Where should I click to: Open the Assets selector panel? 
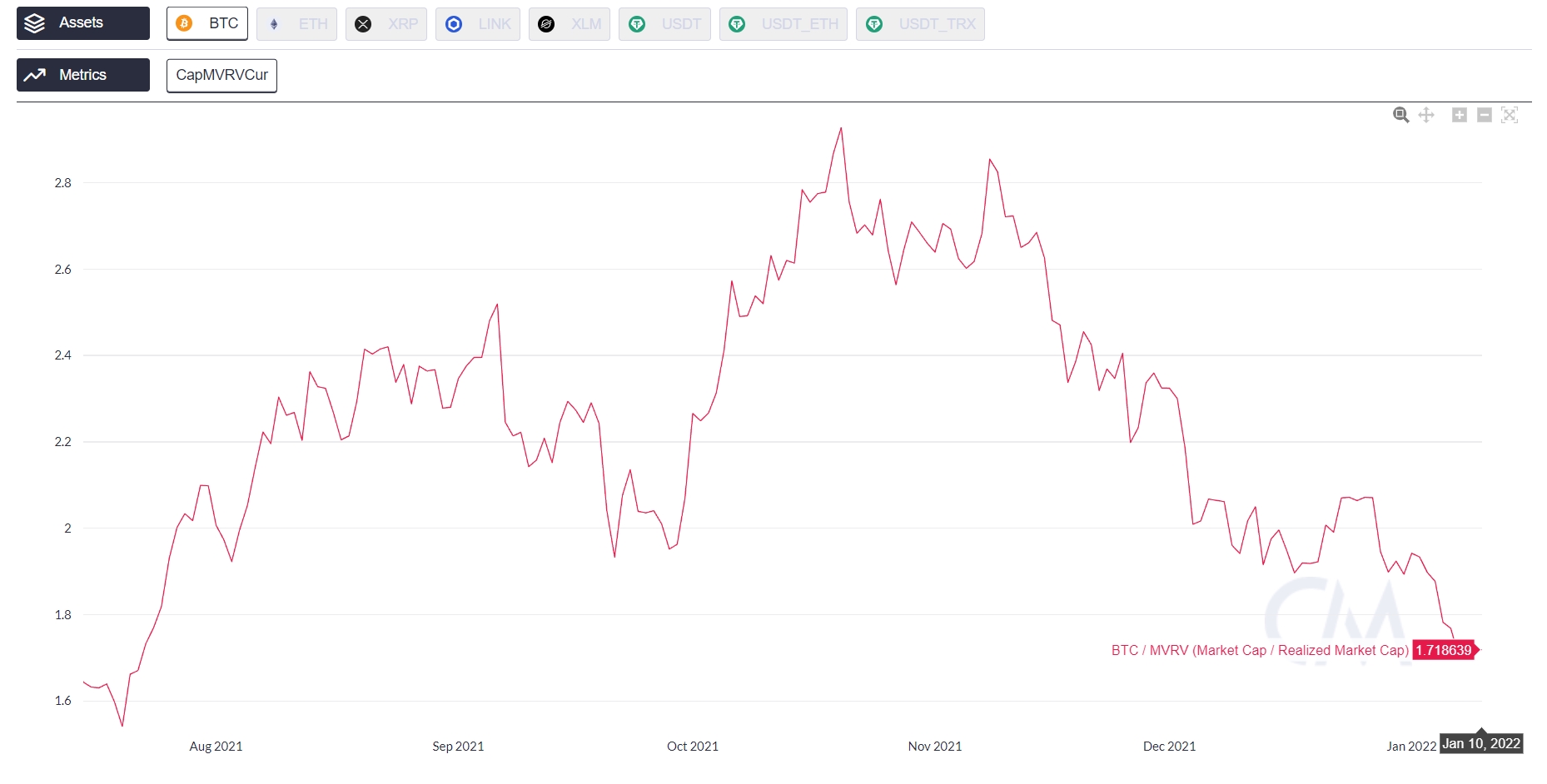[x=82, y=23]
